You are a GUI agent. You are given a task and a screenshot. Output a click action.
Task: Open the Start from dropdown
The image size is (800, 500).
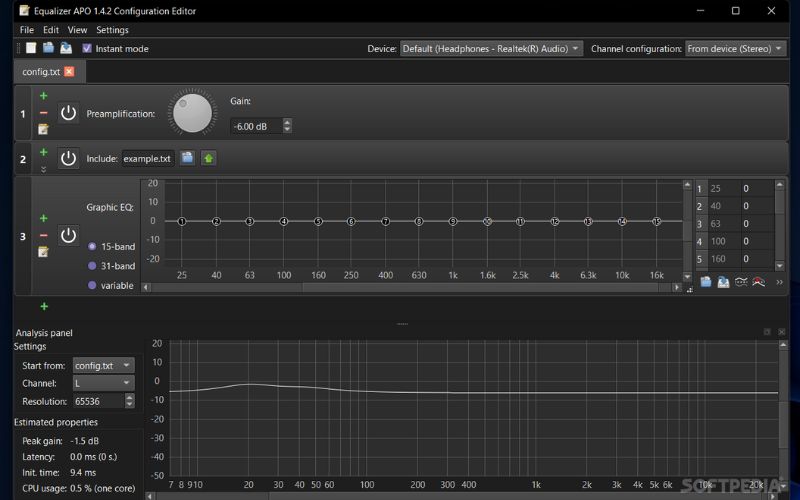(x=104, y=365)
